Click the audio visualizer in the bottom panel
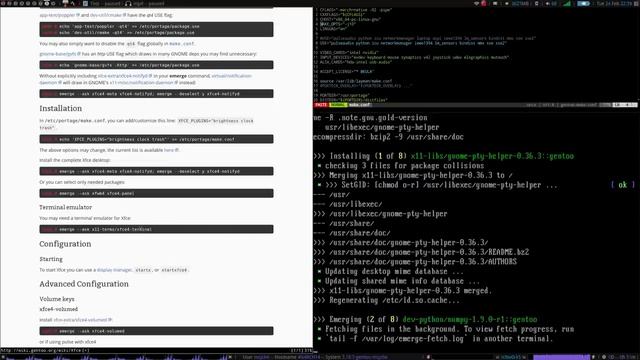 pyautogui.click(x=116, y=357)
